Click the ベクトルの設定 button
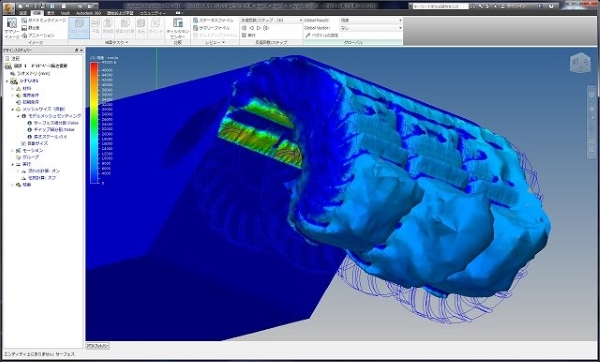The image size is (600, 362). (x=321, y=35)
